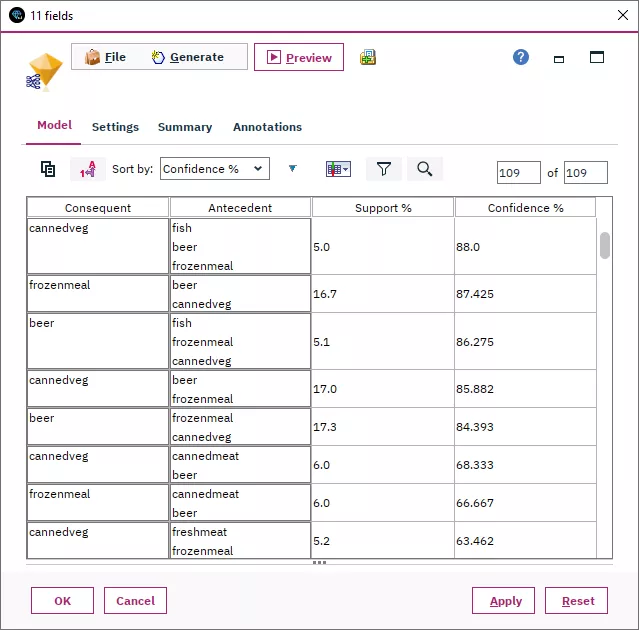Viewport: 639px width, 630px height.
Task: Click the filter rules funnel icon
Action: [x=383, y=169]
